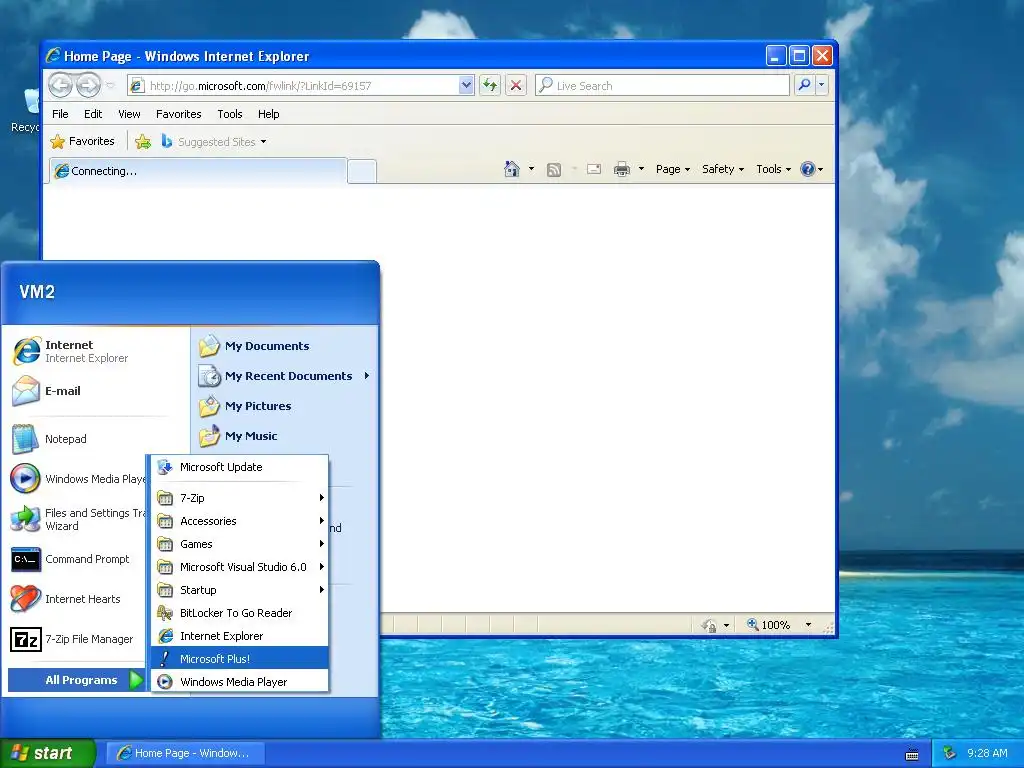Screen dimensions: 1024x768
Task: Open a new tab in Internet Explorer
Action: (x=362, y=172)
